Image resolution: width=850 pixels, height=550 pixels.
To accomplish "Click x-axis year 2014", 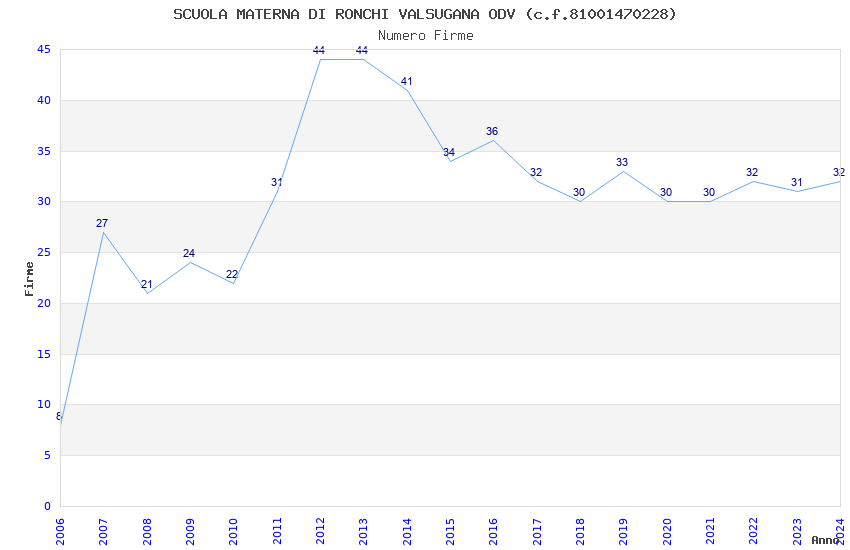I will tap(407, 532).
